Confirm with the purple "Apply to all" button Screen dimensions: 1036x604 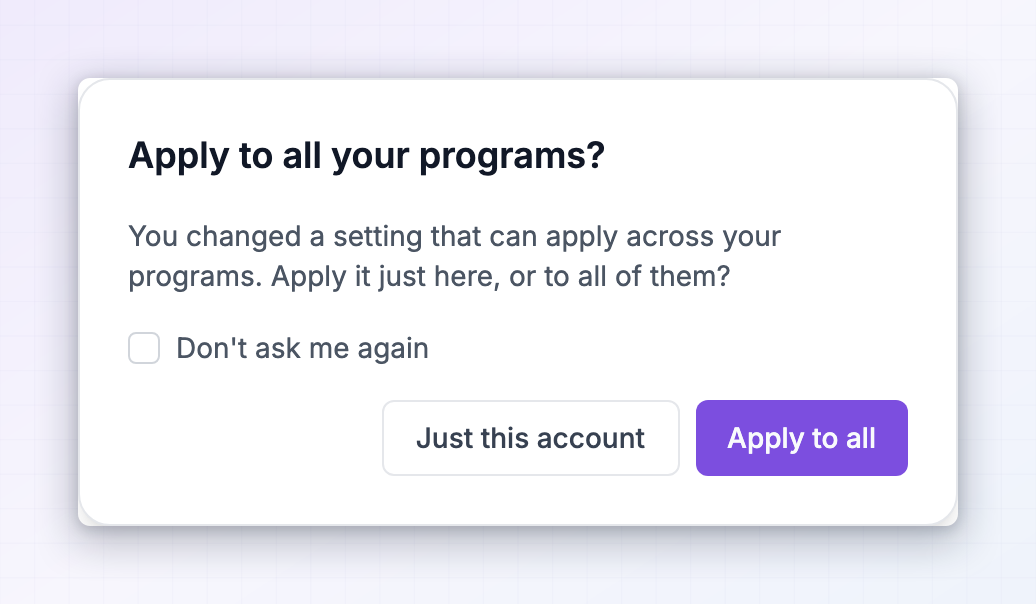[801, 437]
